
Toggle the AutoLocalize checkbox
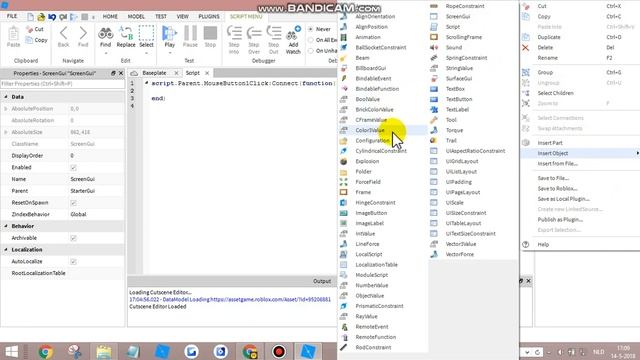73,262
